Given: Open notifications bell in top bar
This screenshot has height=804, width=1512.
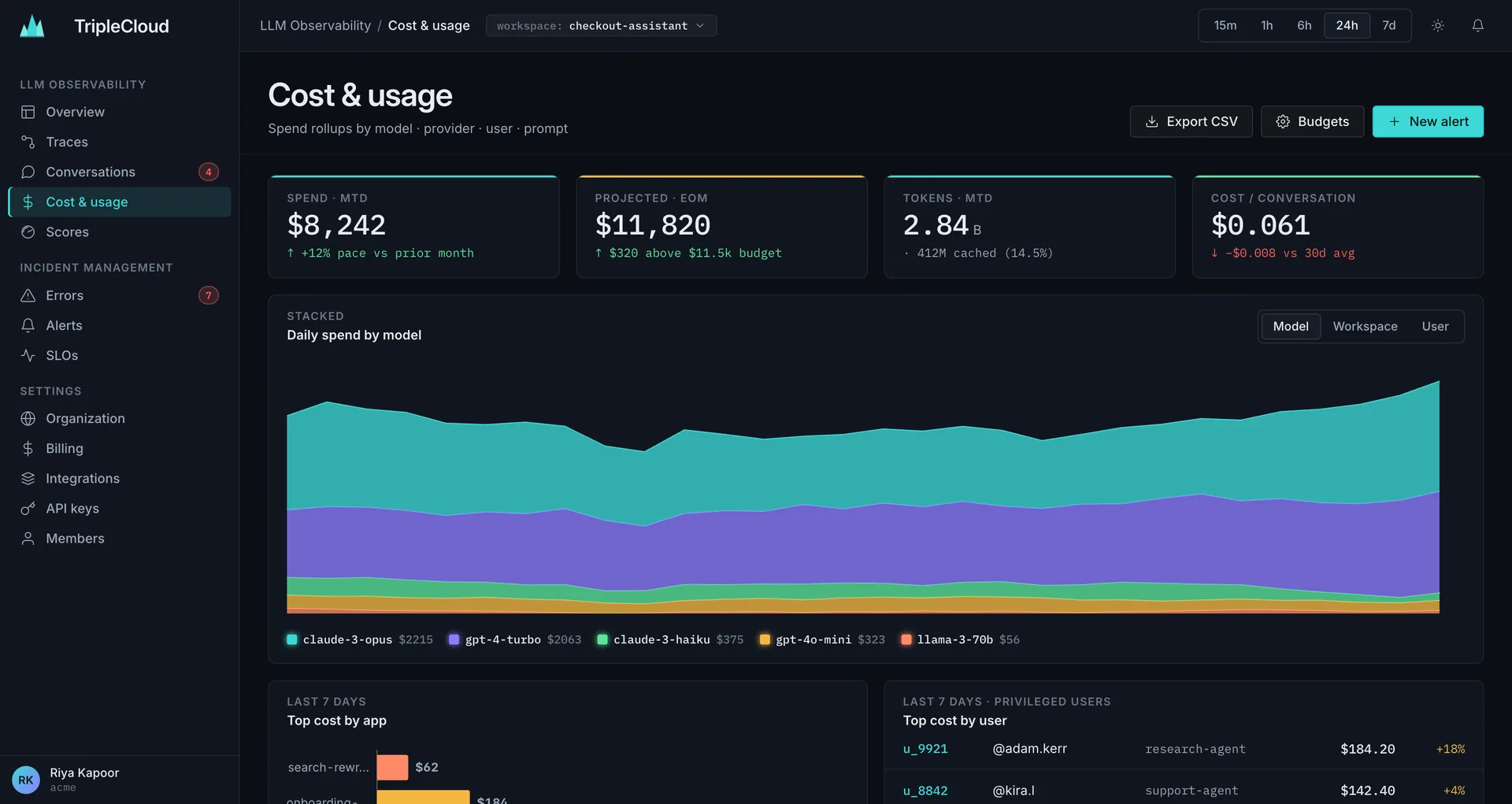Looking at the screenshot, I should (1478, 25).
